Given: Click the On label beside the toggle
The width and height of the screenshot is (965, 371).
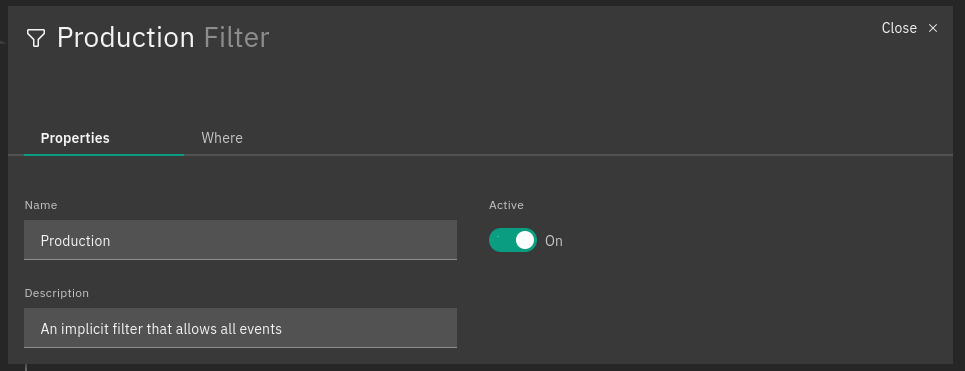Looking at the screenshot, I should click(554, 241).
